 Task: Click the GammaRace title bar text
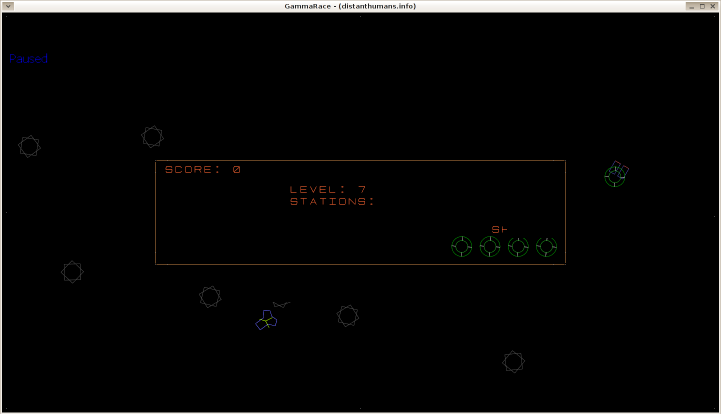pos(350,6)
